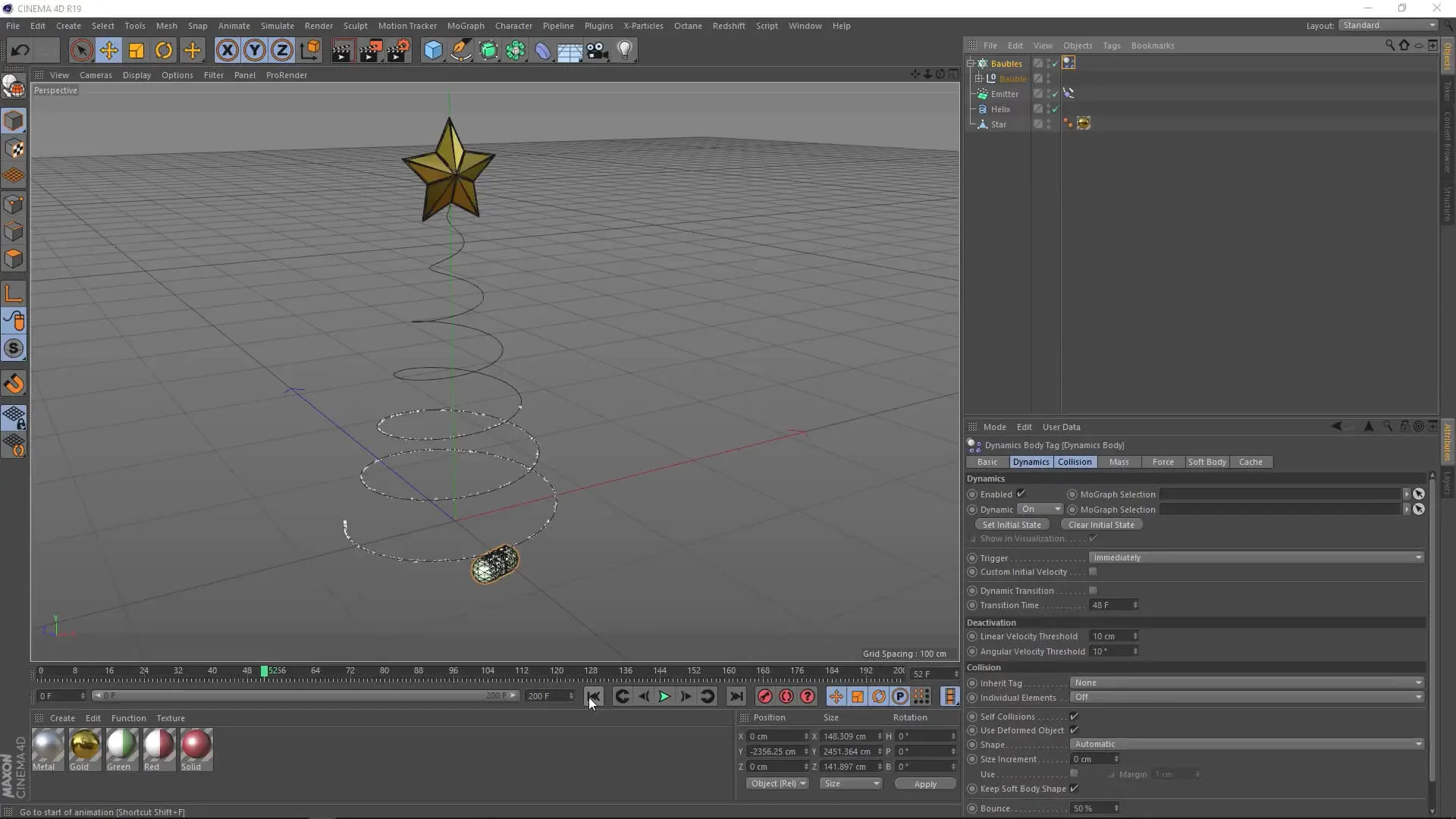Toggle the Y axis lock

255,51
